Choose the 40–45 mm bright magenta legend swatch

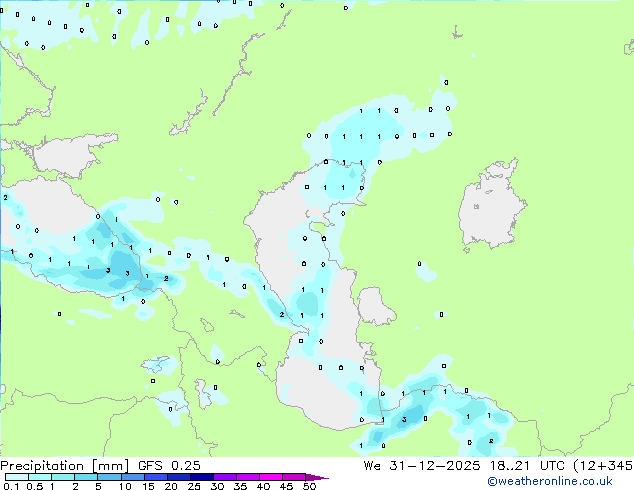[x=271, y=477]
